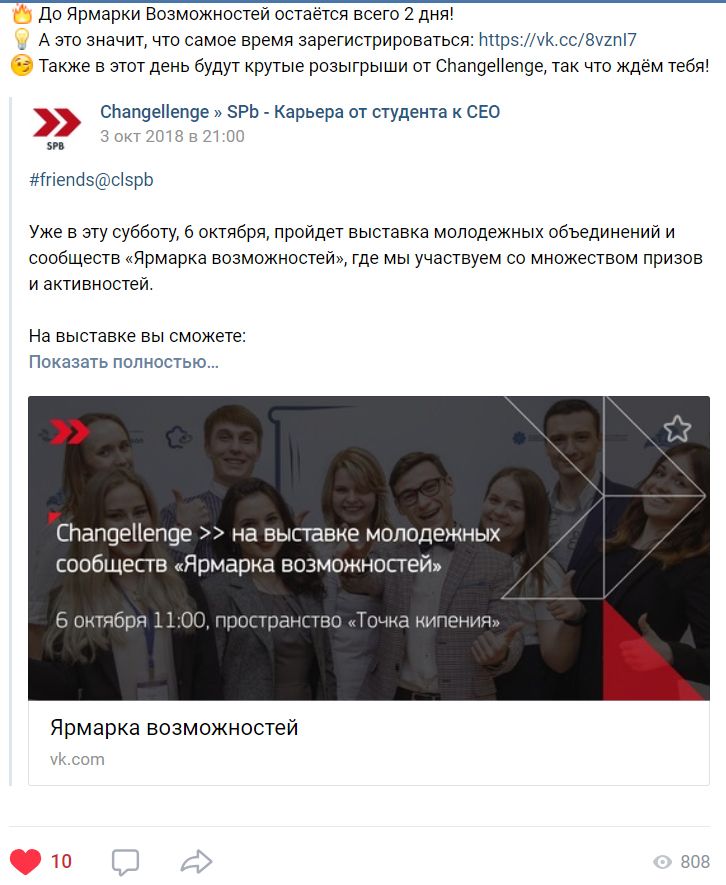Click the 808 views counter
Screen dimensions: 726x885
(x=695, y=862)
